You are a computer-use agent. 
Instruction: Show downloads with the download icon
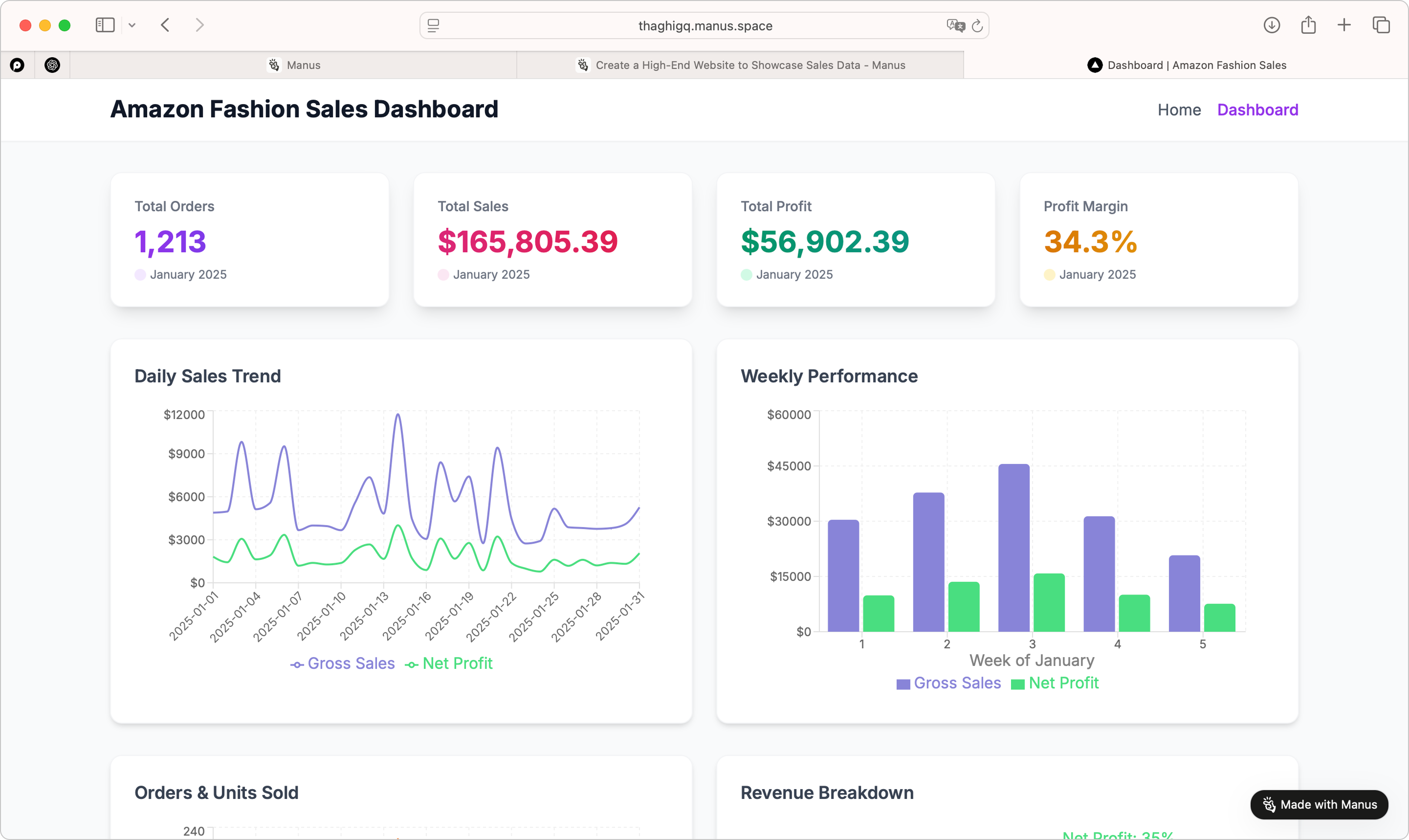click(1272, 25)
